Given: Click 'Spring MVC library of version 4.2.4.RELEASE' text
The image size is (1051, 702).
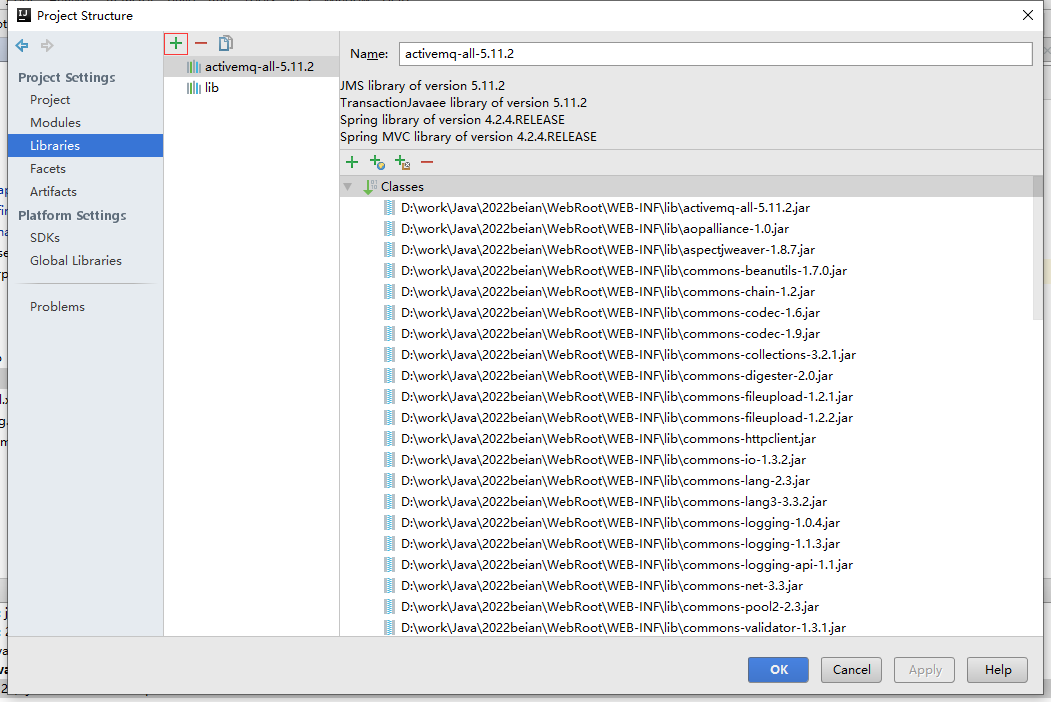Looking at the screenshot, I should pos(468,137).
